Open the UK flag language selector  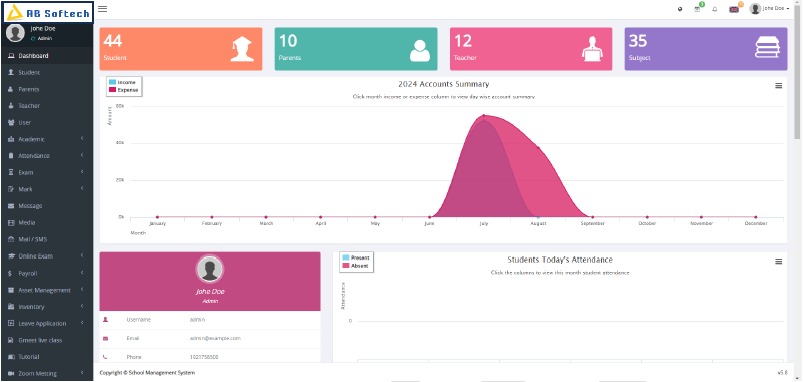point(735,9)
